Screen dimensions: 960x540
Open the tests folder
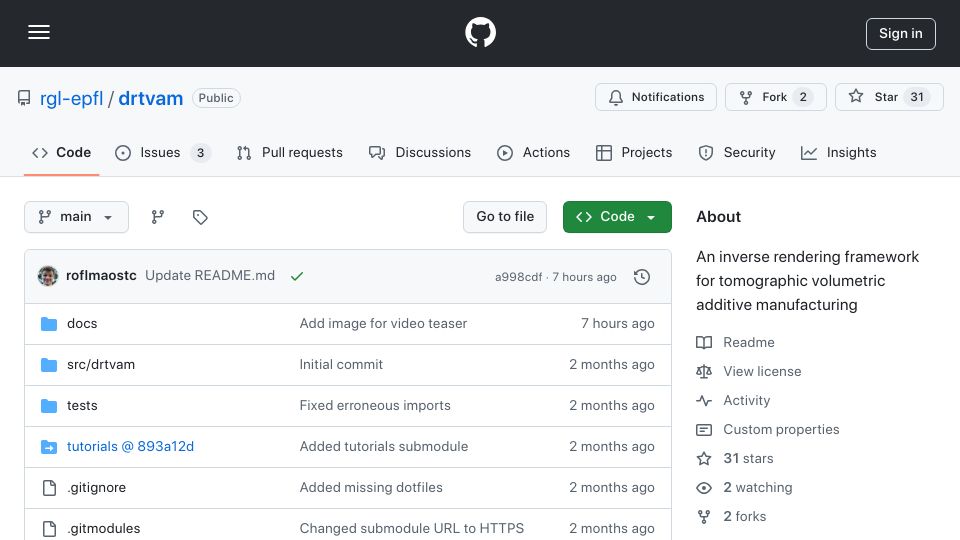click(82, 405)
